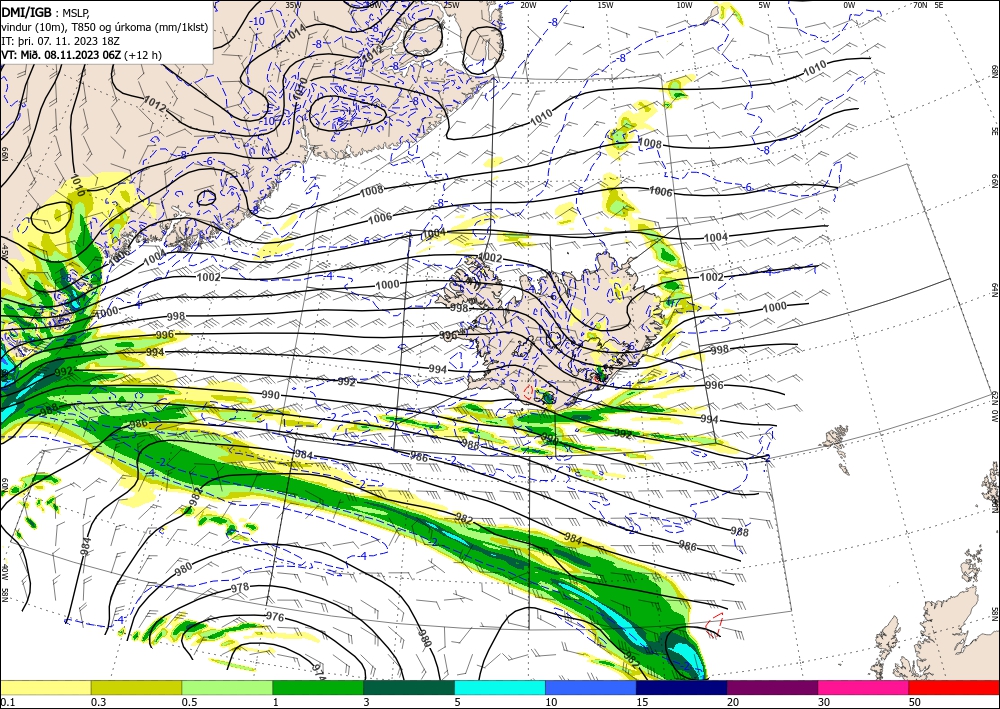
Task: Click the '20W' longitude label at top
Action: click(528, 5)
